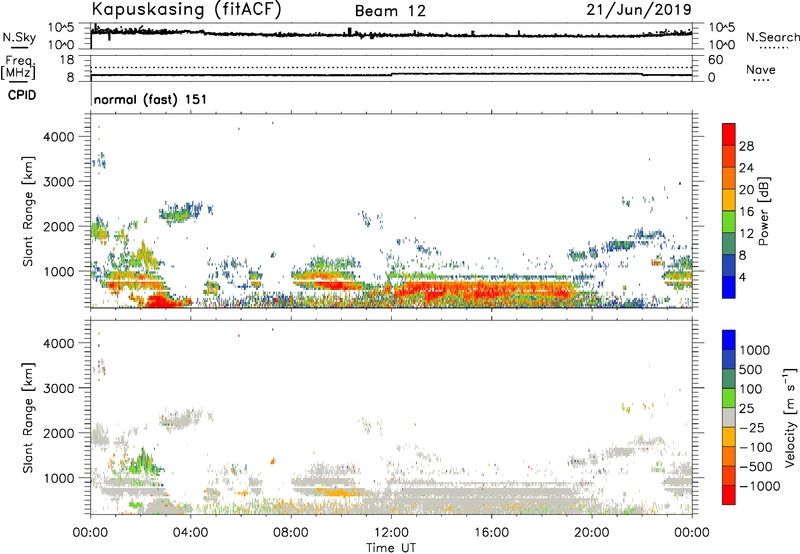Click the '08:00' time tick label
Viewport: 800px width, 554px height.
[291, 533]
